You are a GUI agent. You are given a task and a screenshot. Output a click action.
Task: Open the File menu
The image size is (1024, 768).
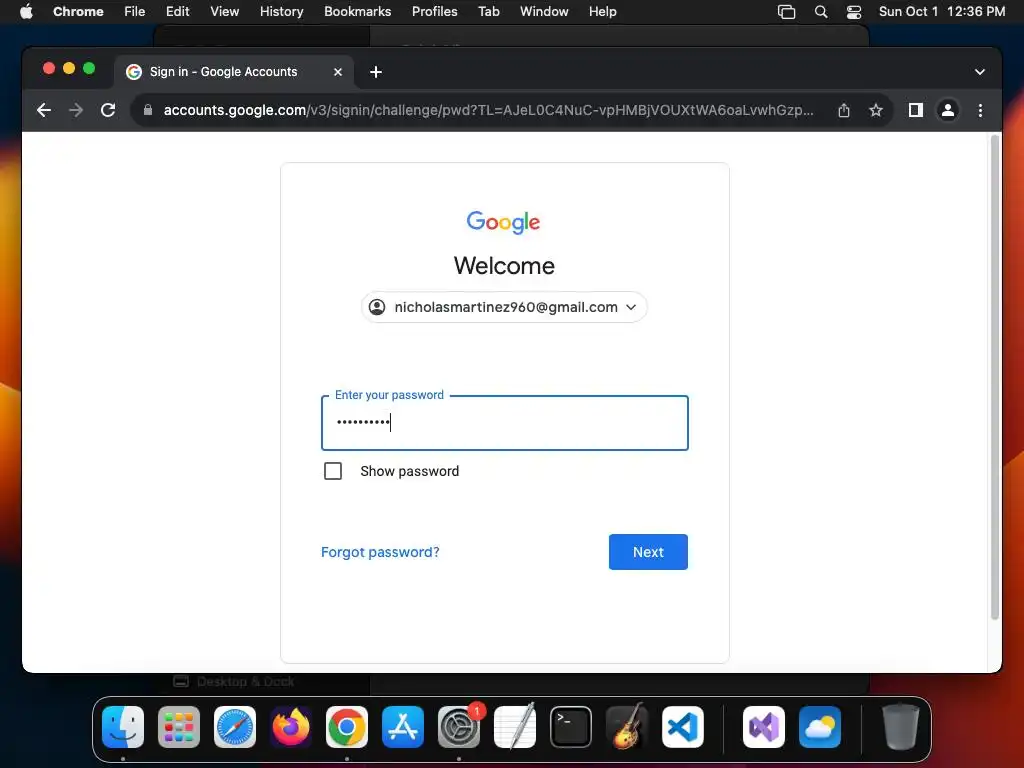[x=135, y=12]
